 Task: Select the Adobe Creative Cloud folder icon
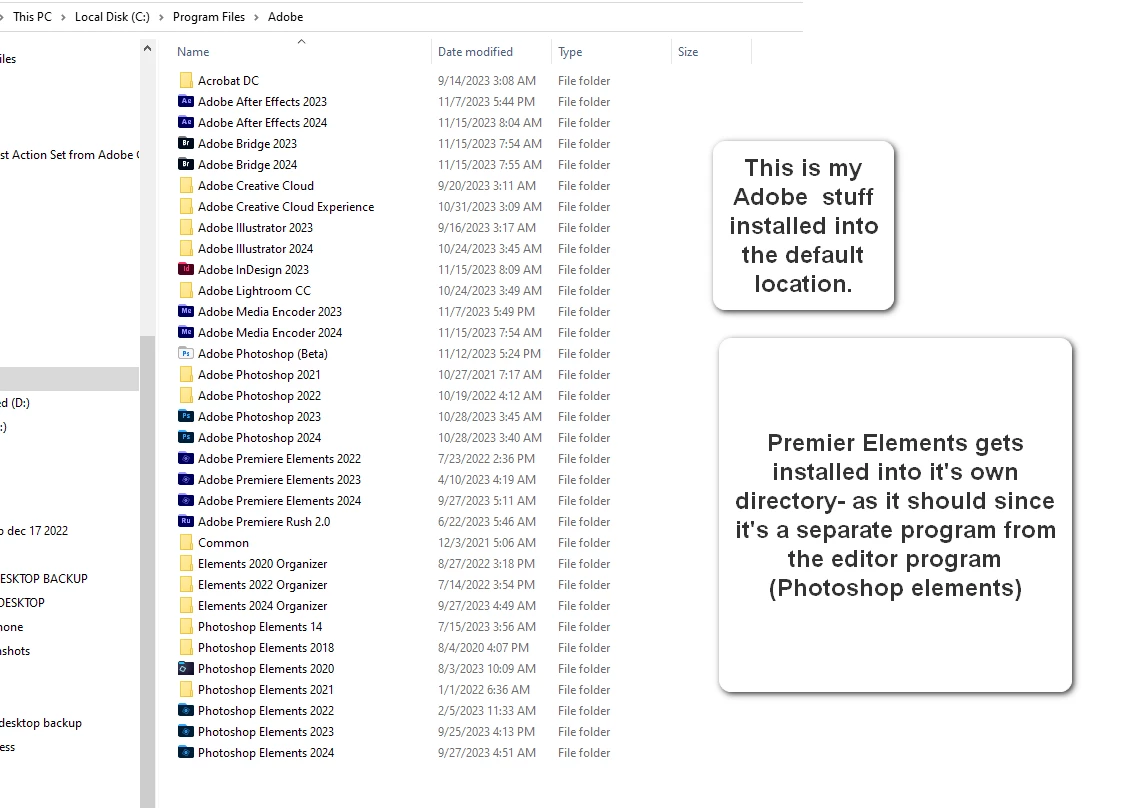click(186, 185)
